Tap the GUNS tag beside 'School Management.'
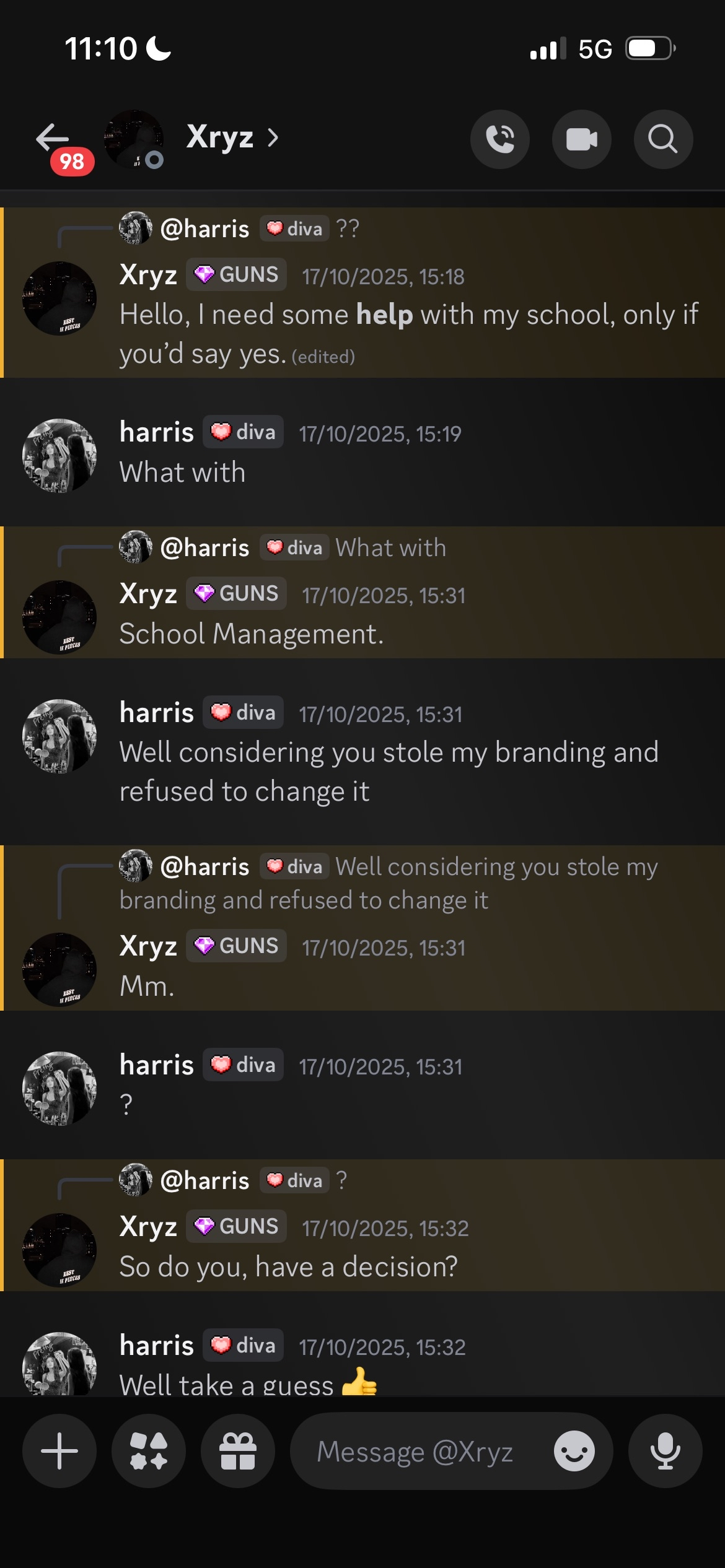This screenshot has height=1568, width=725. [x=237, y=593]
